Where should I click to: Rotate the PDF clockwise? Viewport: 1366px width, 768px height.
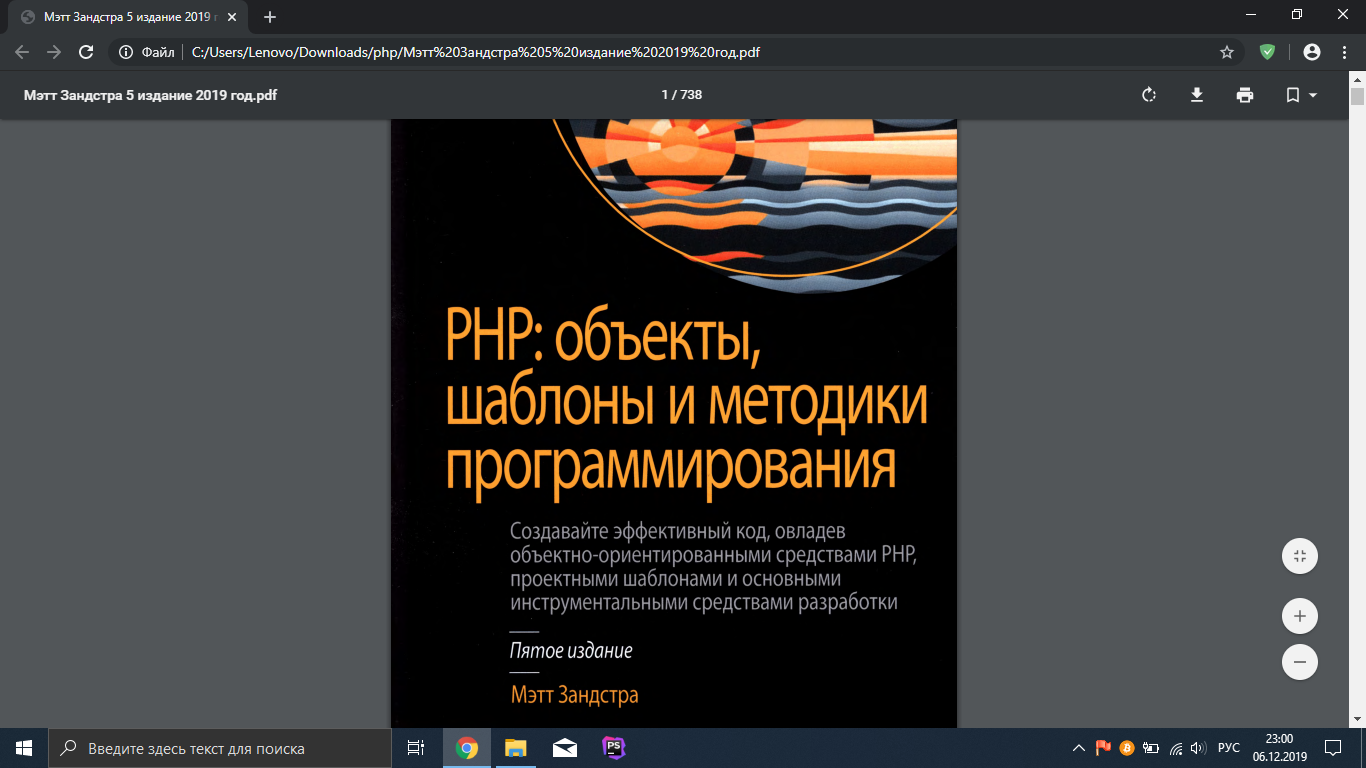coord(1149,95)
